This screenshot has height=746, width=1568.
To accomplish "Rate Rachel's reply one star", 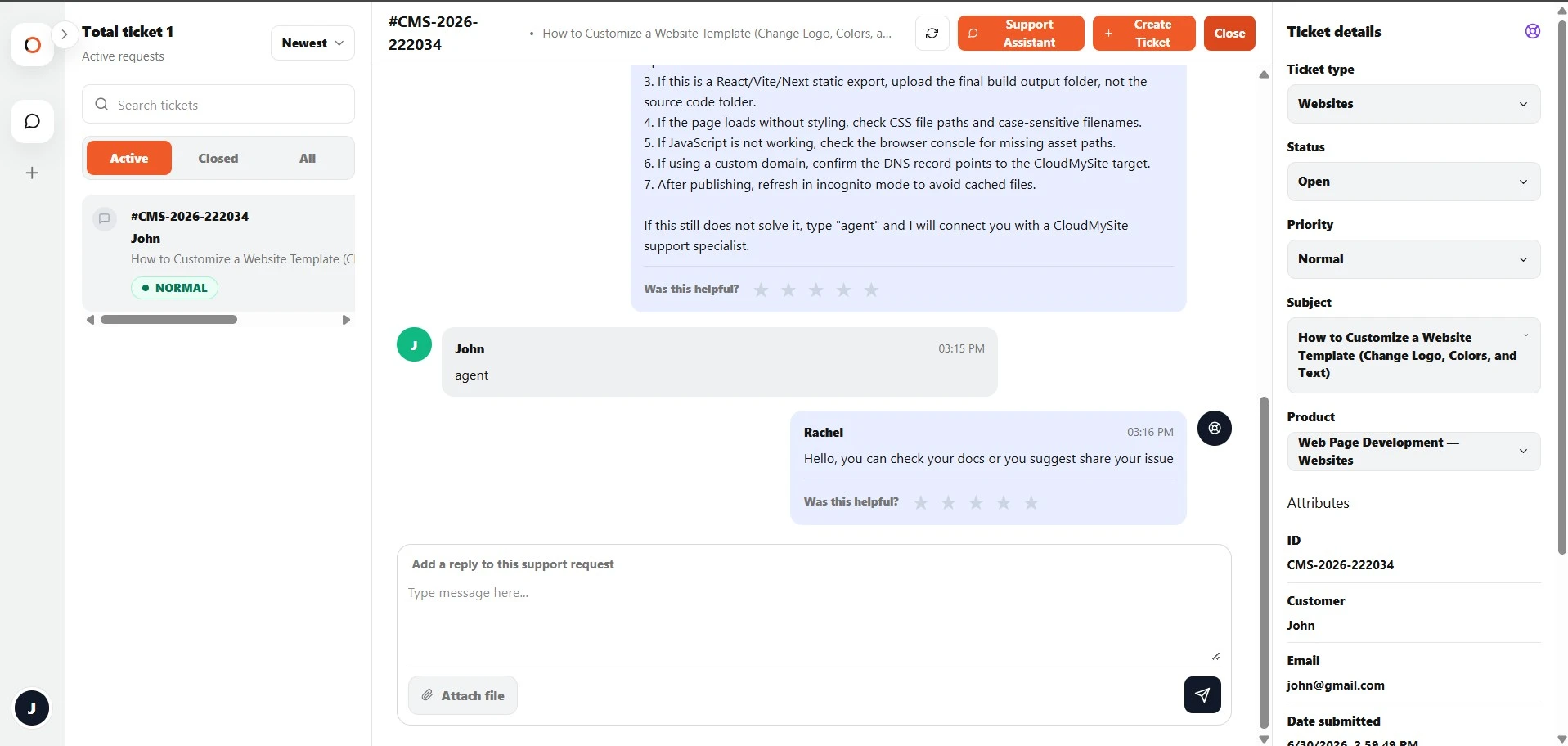I will point(921,502).
